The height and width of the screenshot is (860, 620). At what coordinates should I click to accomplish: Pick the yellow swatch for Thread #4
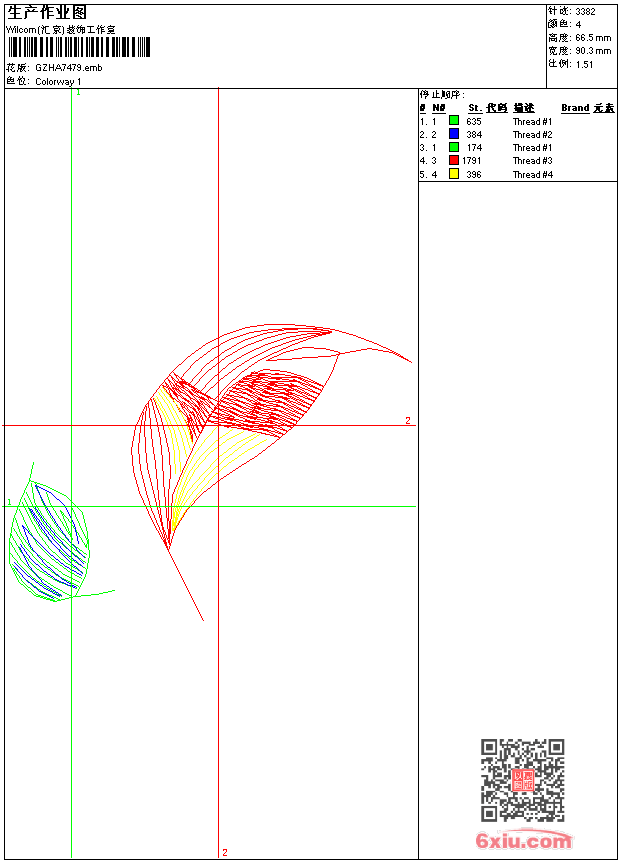(x=453, y=174)
